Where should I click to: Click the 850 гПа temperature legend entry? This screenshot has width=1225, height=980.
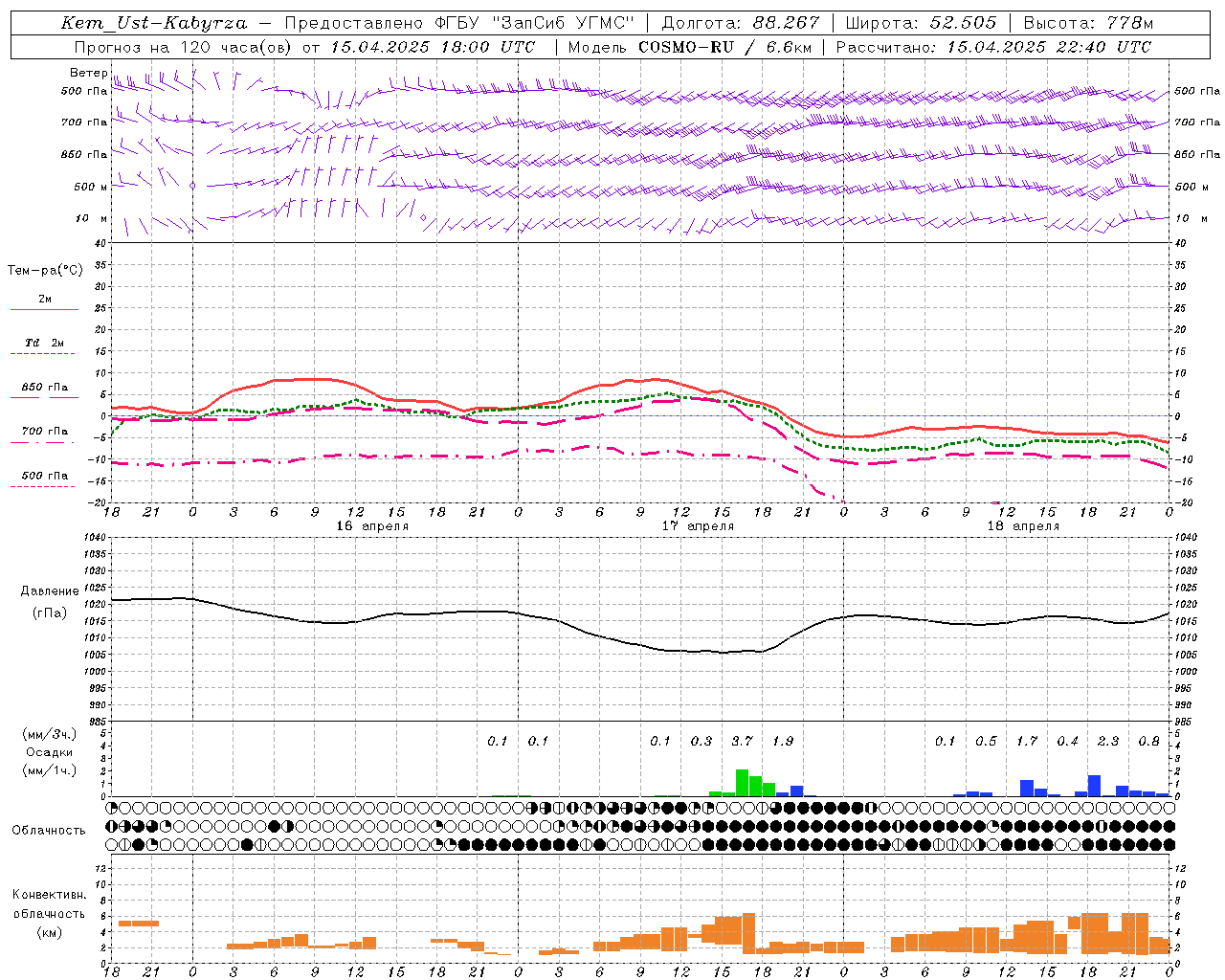pyautogui.click(x=44, y=388)
